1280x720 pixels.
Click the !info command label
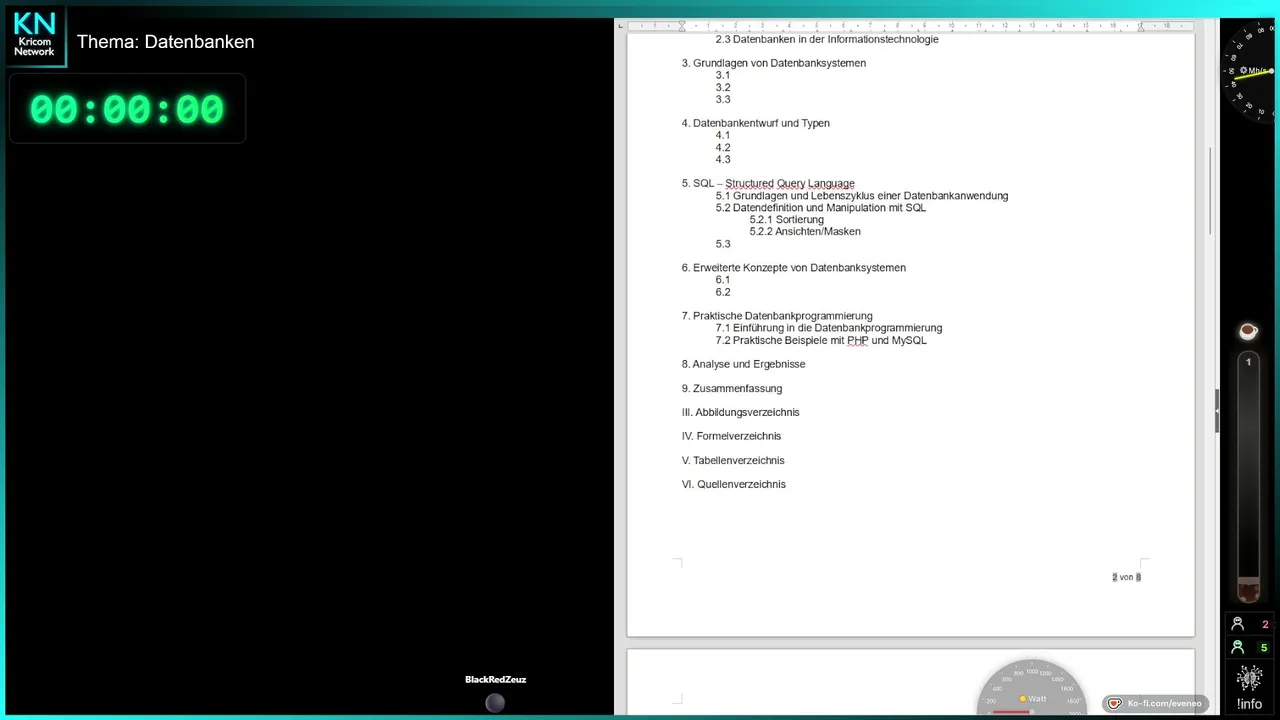1249,704
